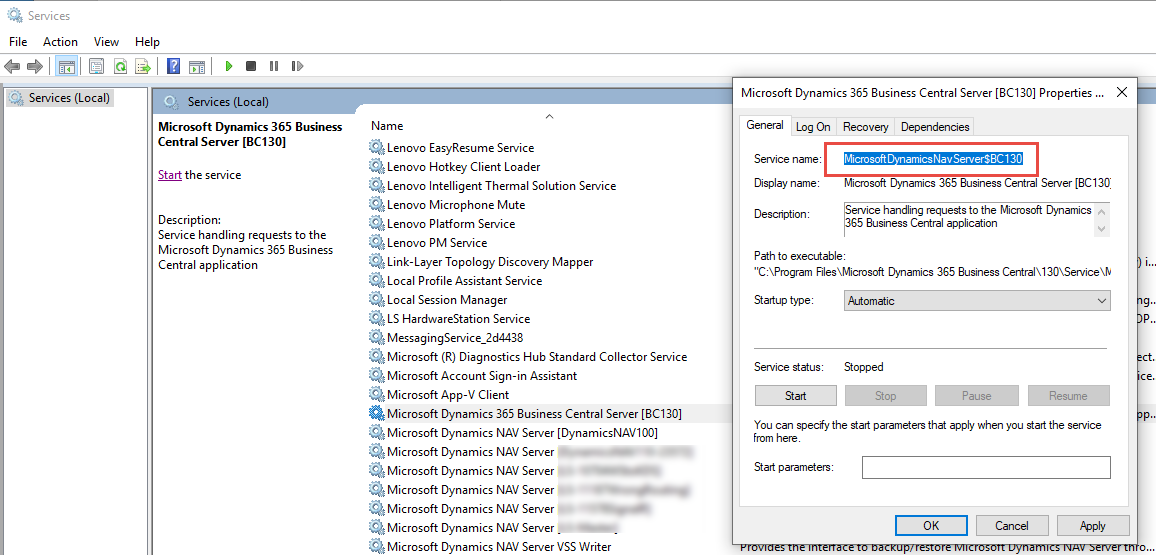Open the Recovery tab
Viewport: 1156px width, 555px height.
click(865, 127)
